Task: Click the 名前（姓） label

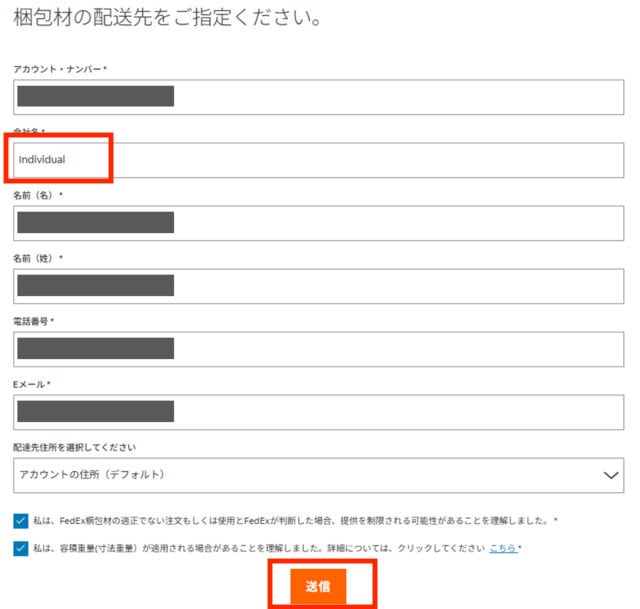Action: point(36,258)
